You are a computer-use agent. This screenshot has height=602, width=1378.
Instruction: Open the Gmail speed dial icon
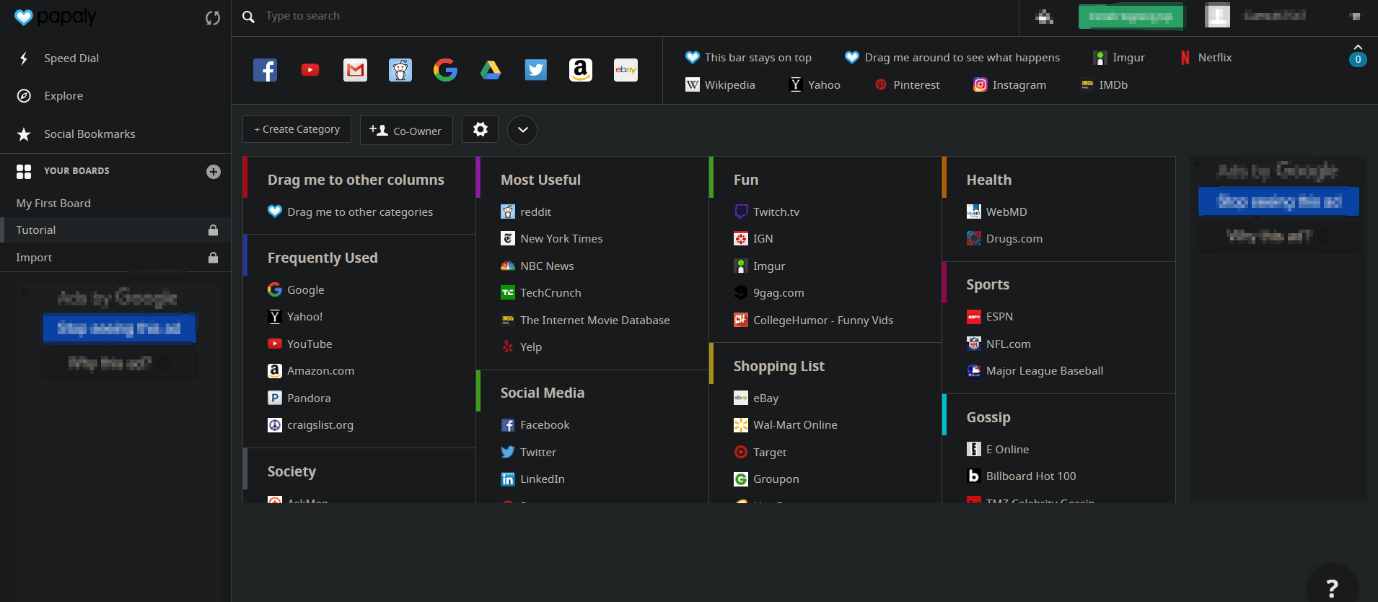(355, 70)
